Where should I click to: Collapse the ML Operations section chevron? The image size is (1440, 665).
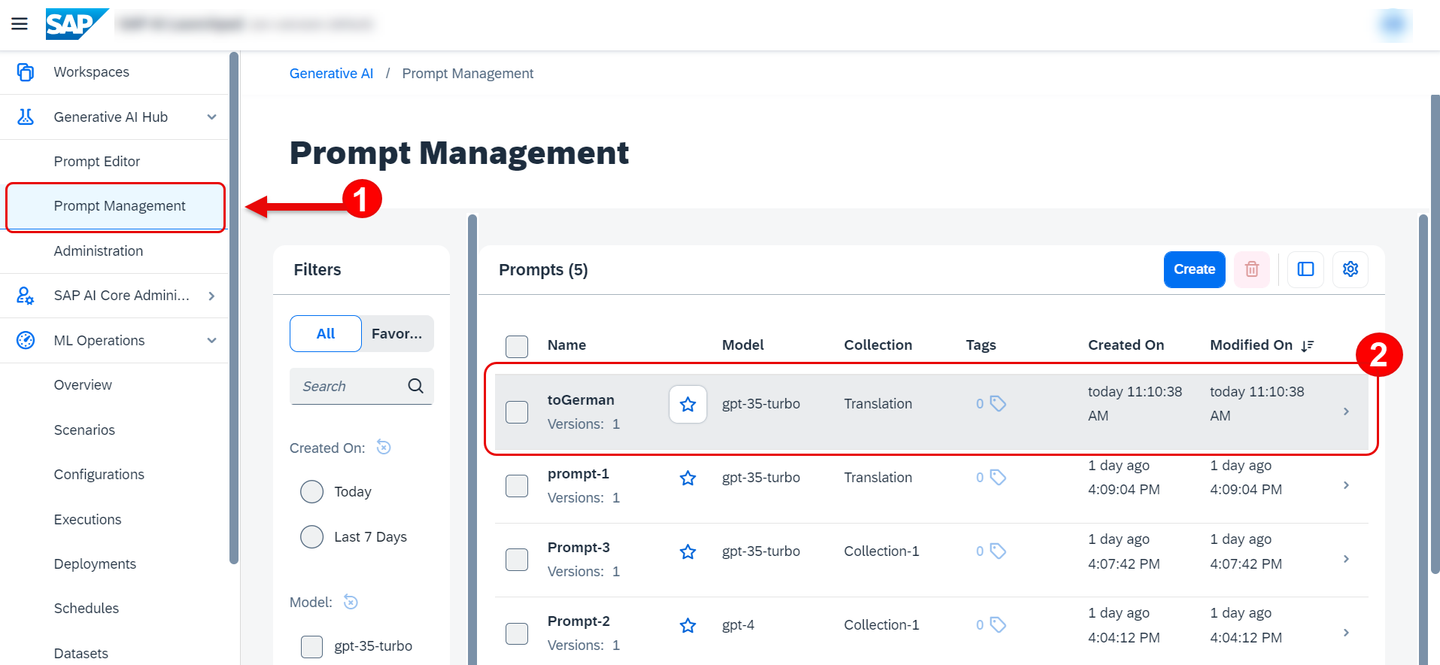coord(211,340)
